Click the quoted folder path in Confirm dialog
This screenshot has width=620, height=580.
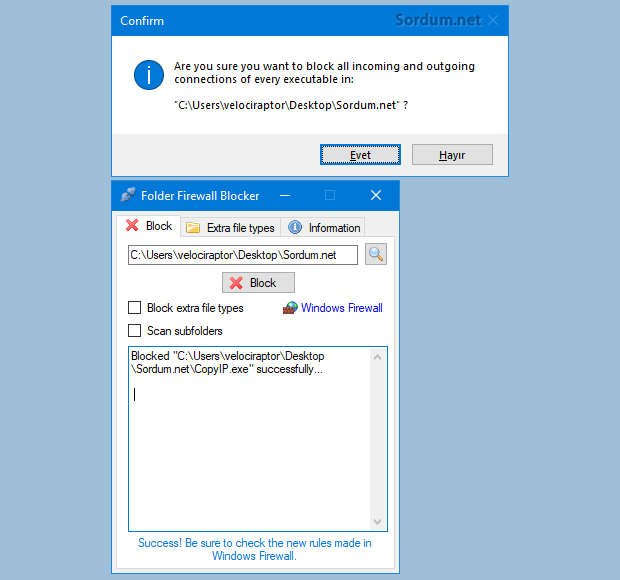pos(287,105)
